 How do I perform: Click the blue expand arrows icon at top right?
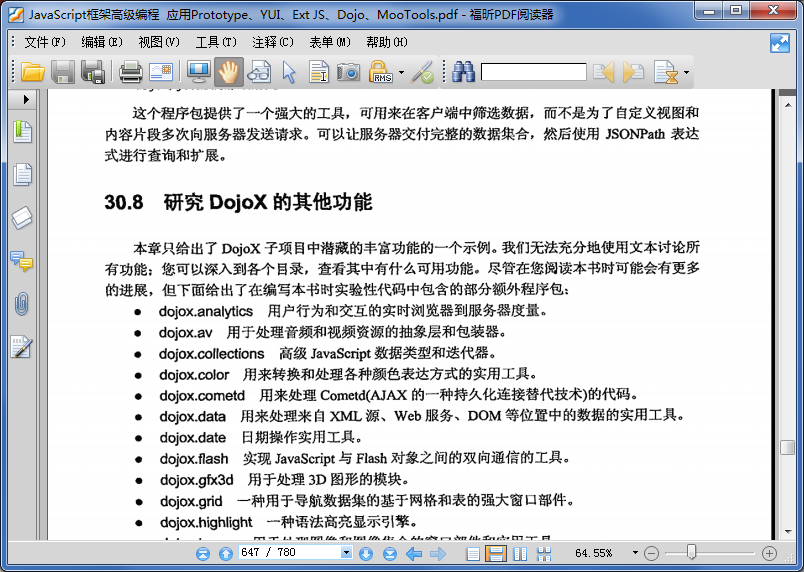coord(780,43)
